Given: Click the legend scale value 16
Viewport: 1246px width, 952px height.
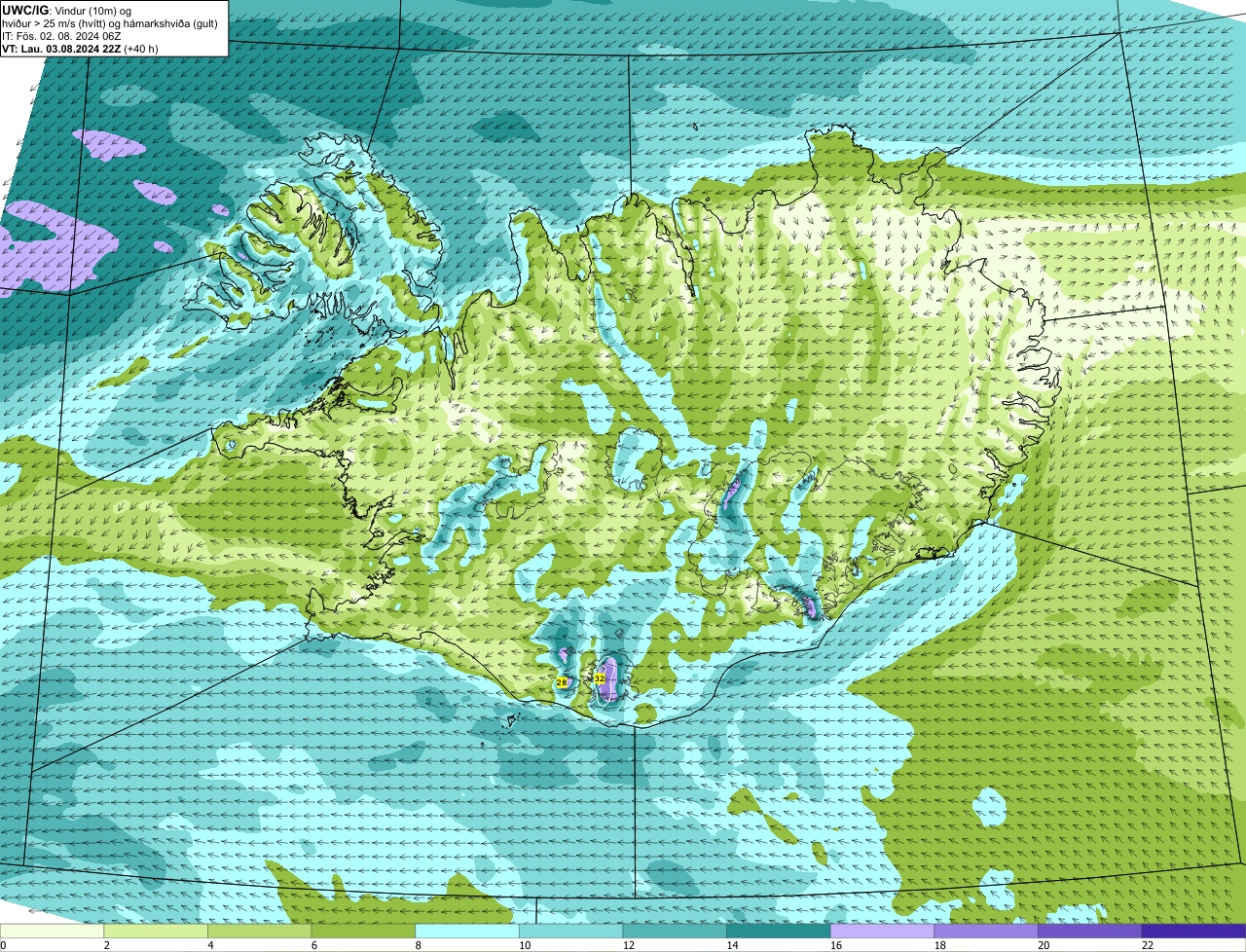Looking at the screenshot, I should click(x=836, y=945).
